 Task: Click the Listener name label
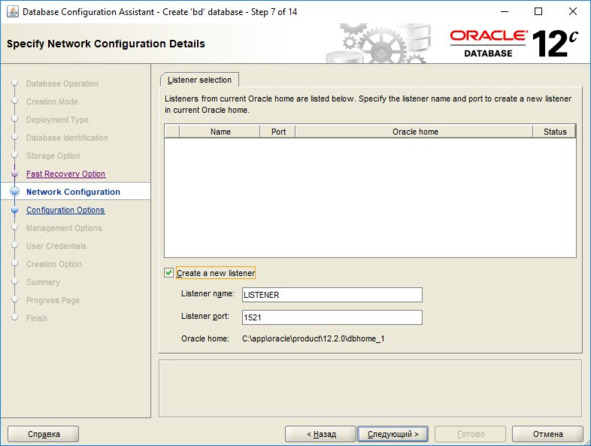[208, 294]
